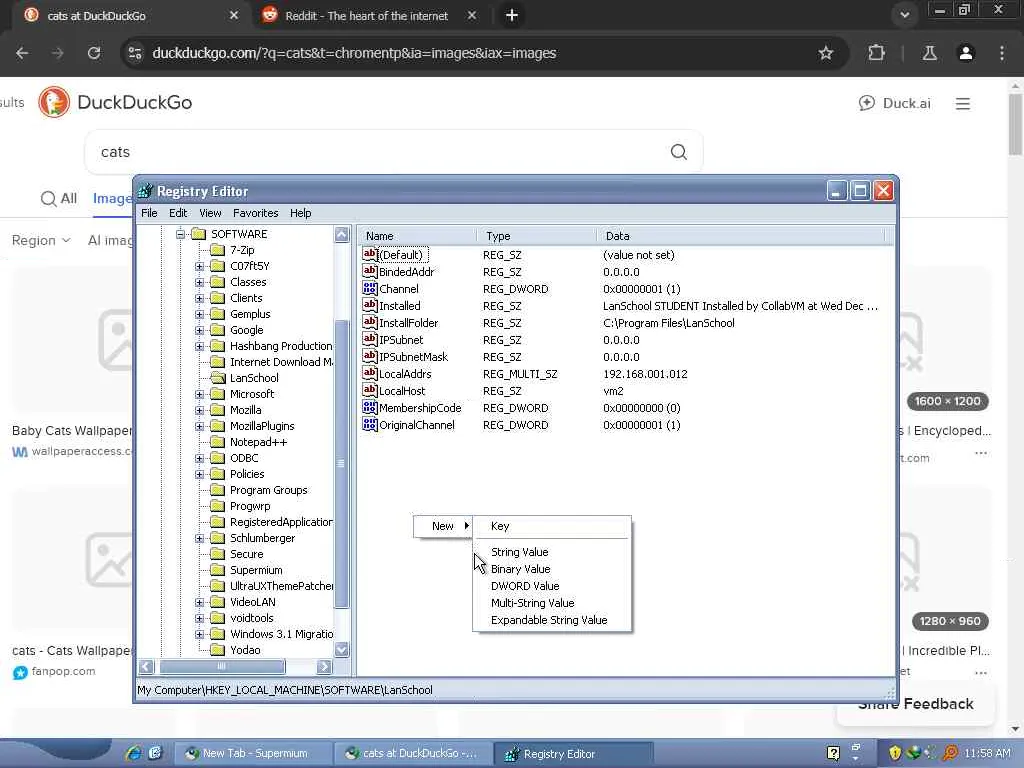Select the LocalAddrs value icon
The image size is (1024, 768).
tap(370, 374)
